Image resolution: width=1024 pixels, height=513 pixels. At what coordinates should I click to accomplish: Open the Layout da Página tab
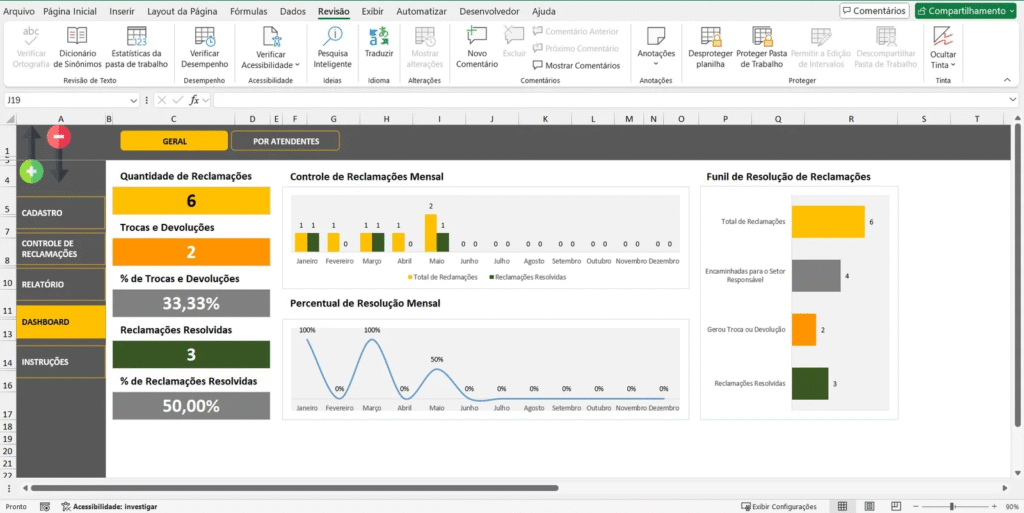(x=182, y=11)
